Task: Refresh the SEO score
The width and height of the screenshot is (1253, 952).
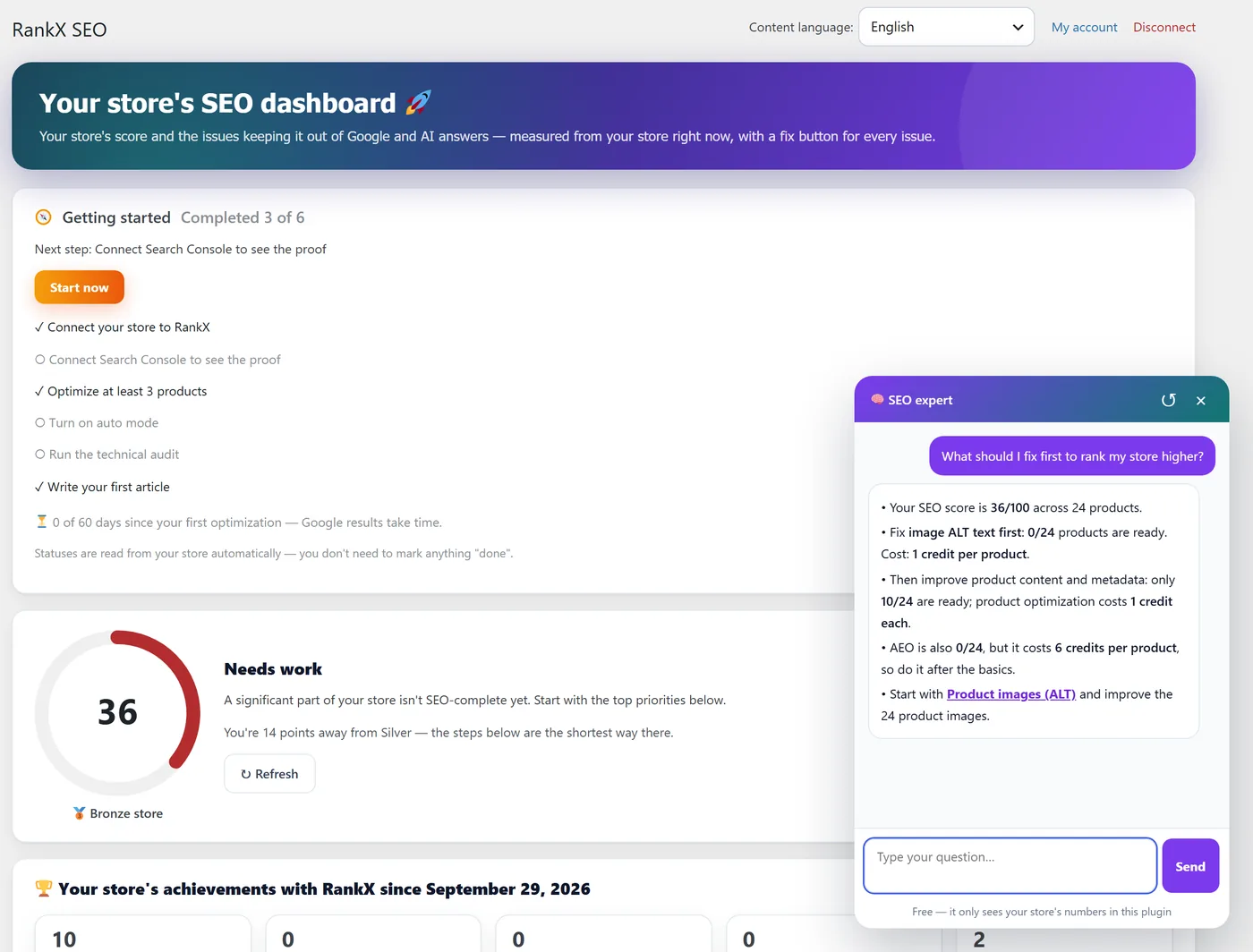Action: coord(269,774)
